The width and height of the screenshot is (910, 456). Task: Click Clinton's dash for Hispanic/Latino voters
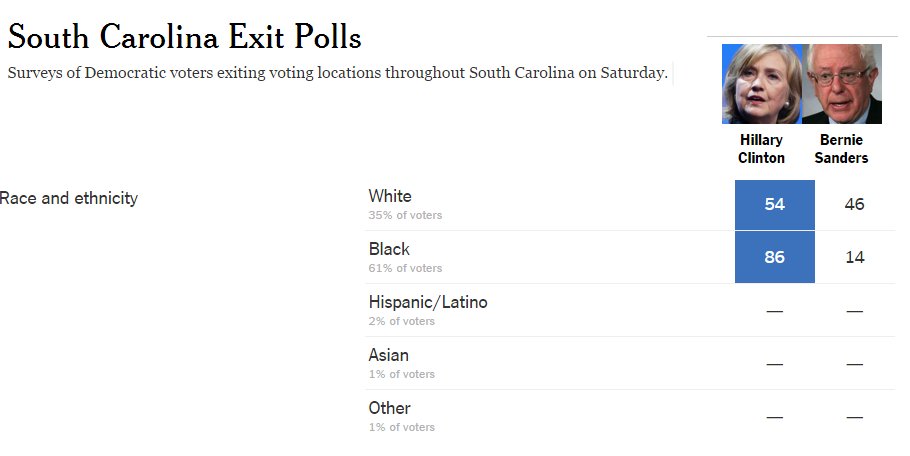[x=775, y=311]
